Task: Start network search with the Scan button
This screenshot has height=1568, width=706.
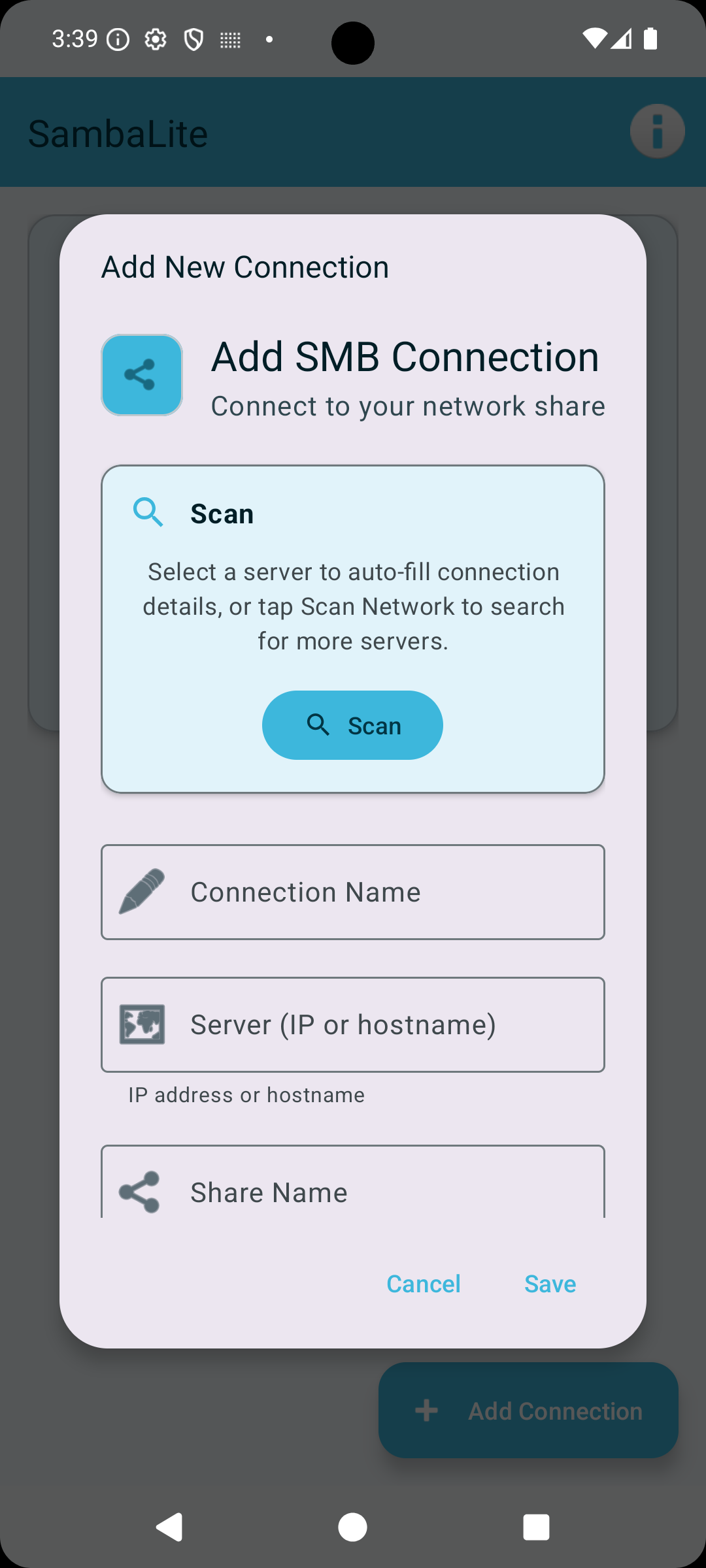Action: point(352,725)
